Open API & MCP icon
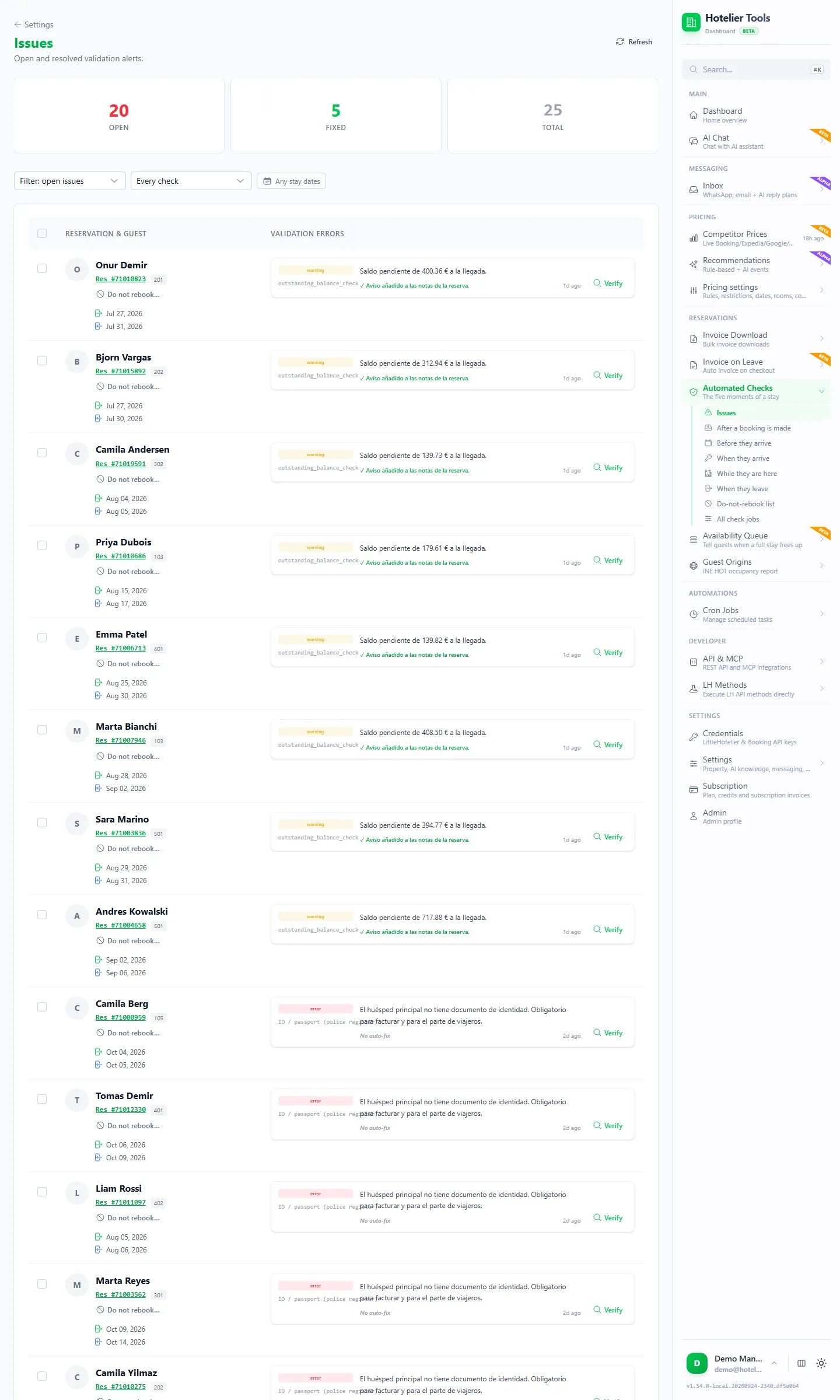The width and height of the screenshot is (840, 1400). click(694, 662)
